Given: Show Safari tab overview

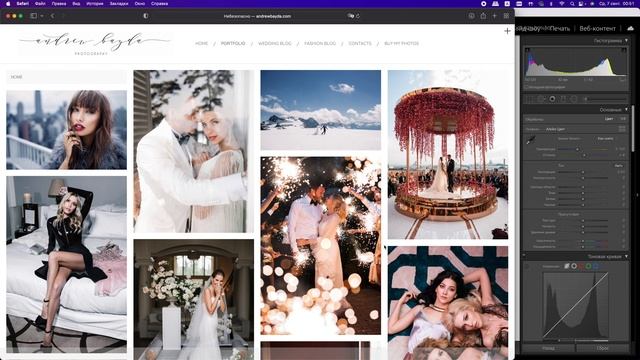Looking at the screenshot, I should click(506, 16).
